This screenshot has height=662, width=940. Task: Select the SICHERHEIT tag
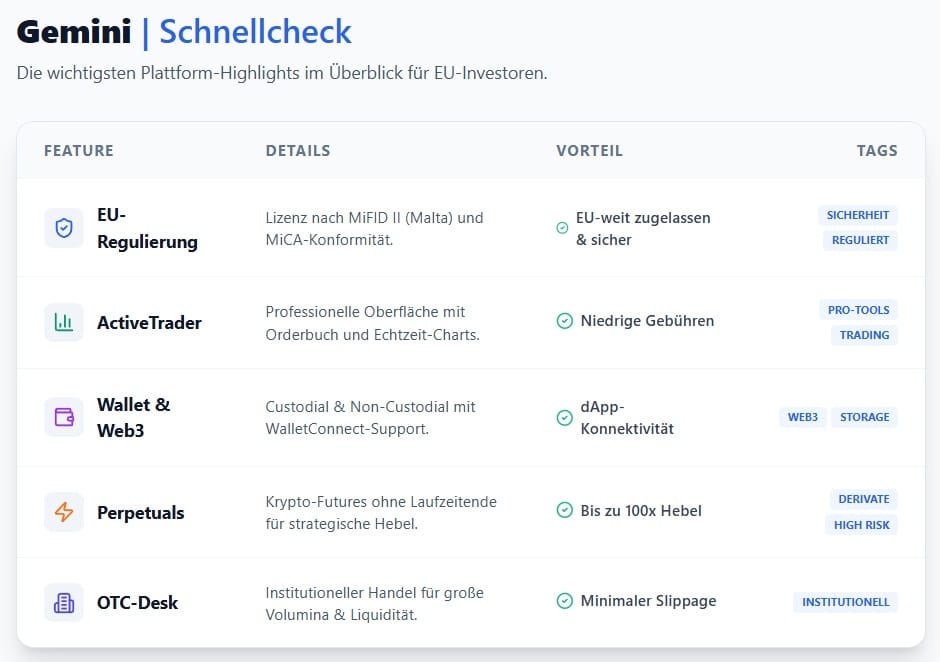click(x=858, y=214)
